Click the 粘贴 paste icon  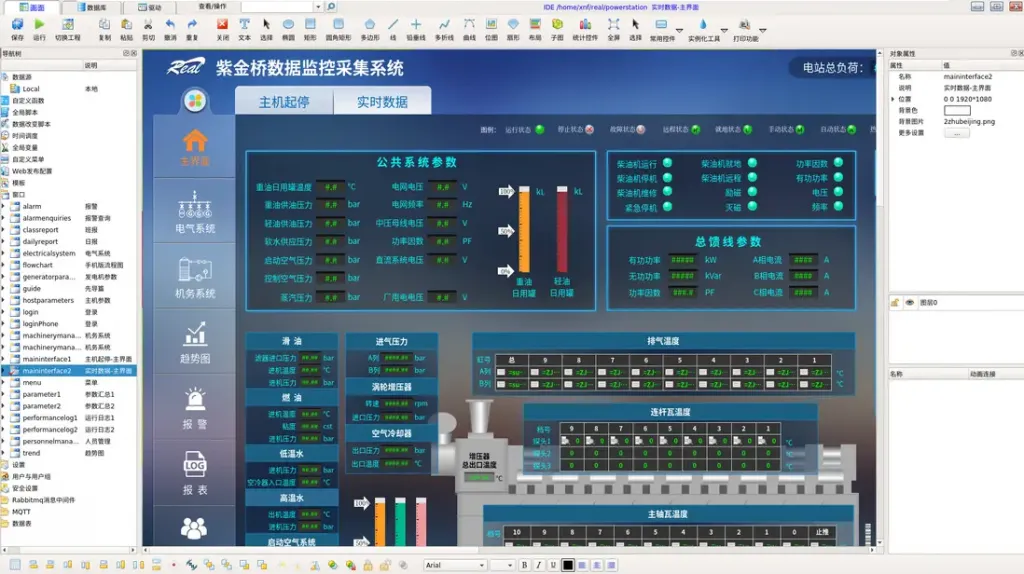point(127,24)
